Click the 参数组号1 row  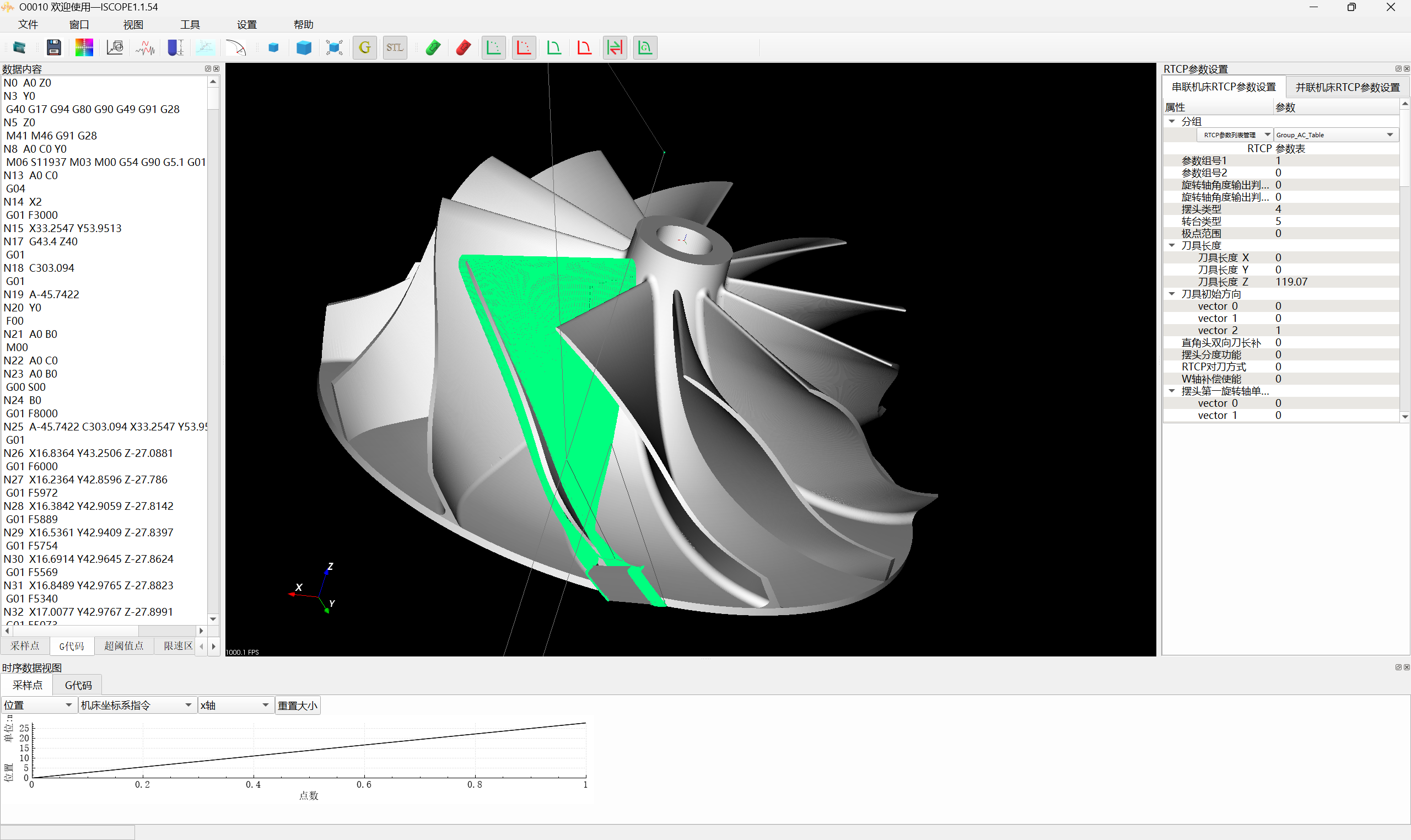(1281, 161)
